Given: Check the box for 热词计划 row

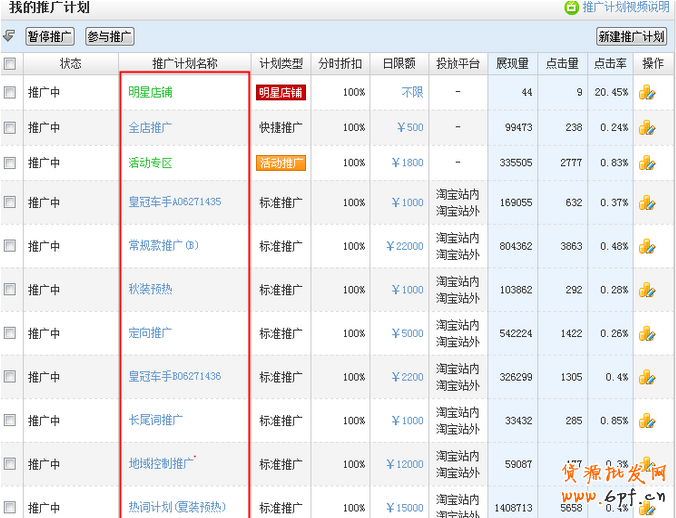Looking at the screenshot, I should pyautogui.click(x=9, y=507).
